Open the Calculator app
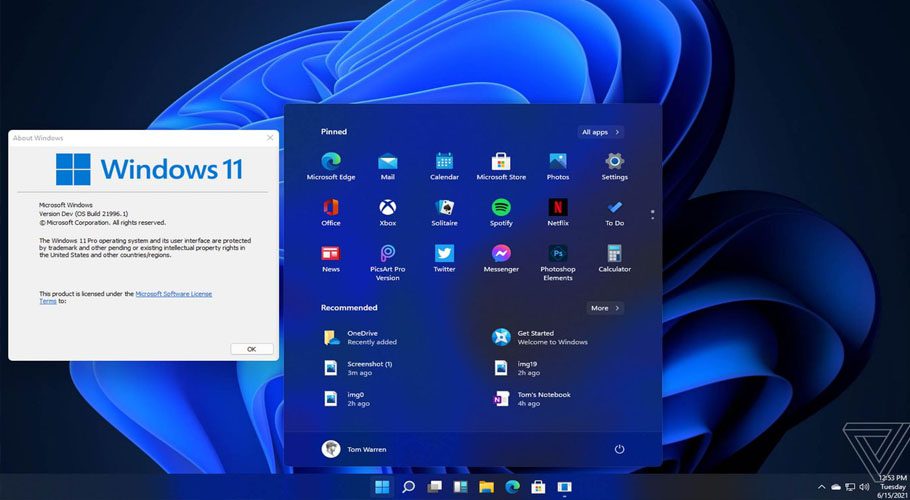 [615, 258]
